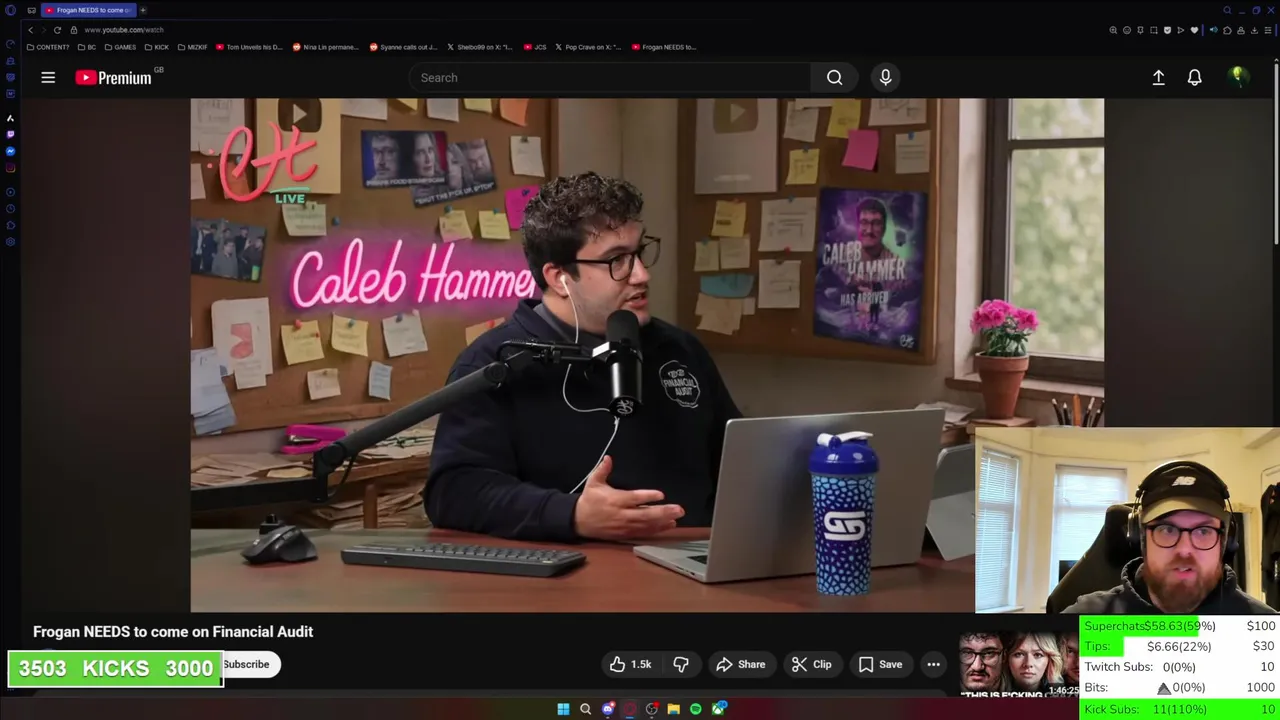This screenshot has width=1280, height=720.
Task: Go back in browser history
Action: [x=30, y=30]
